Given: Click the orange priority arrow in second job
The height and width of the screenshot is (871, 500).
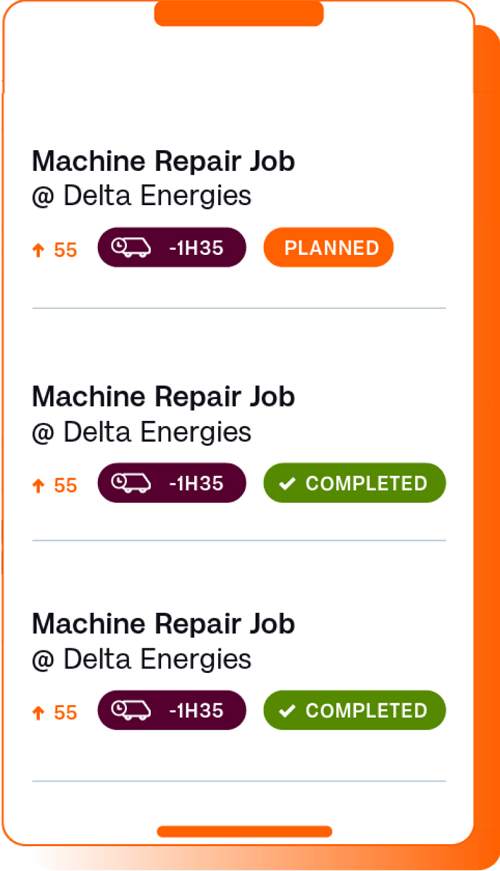Looking at the screenshot, I should (38, 485).
